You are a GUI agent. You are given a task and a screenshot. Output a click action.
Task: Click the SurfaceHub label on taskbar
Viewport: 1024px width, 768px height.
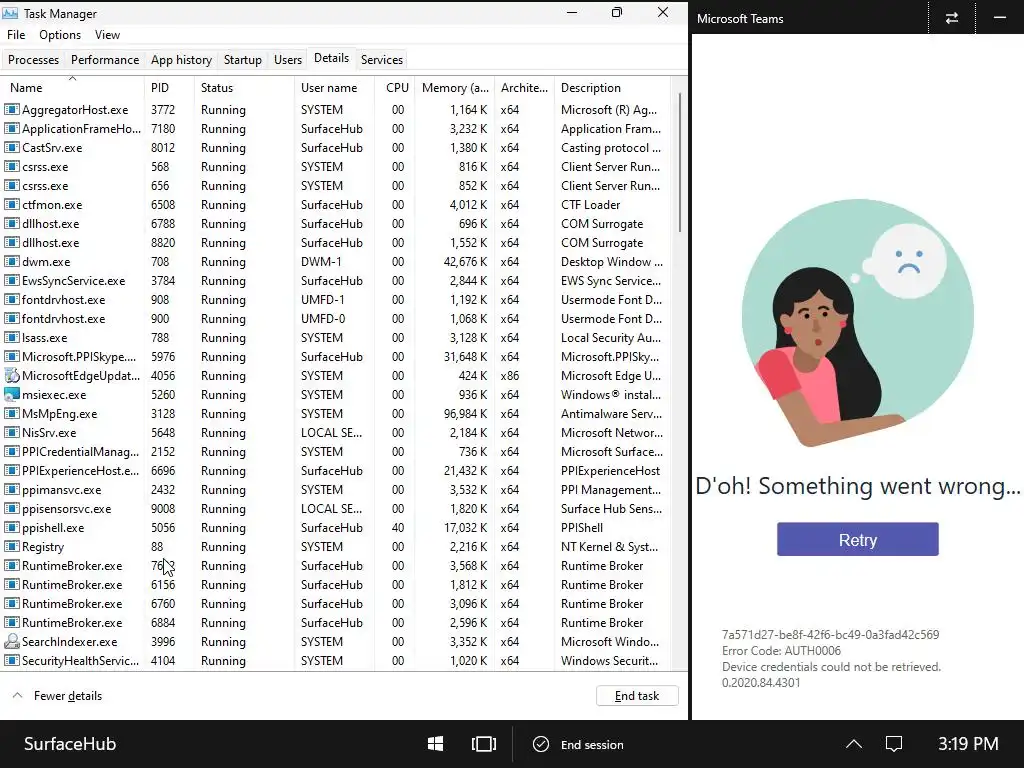coord(70,744)
